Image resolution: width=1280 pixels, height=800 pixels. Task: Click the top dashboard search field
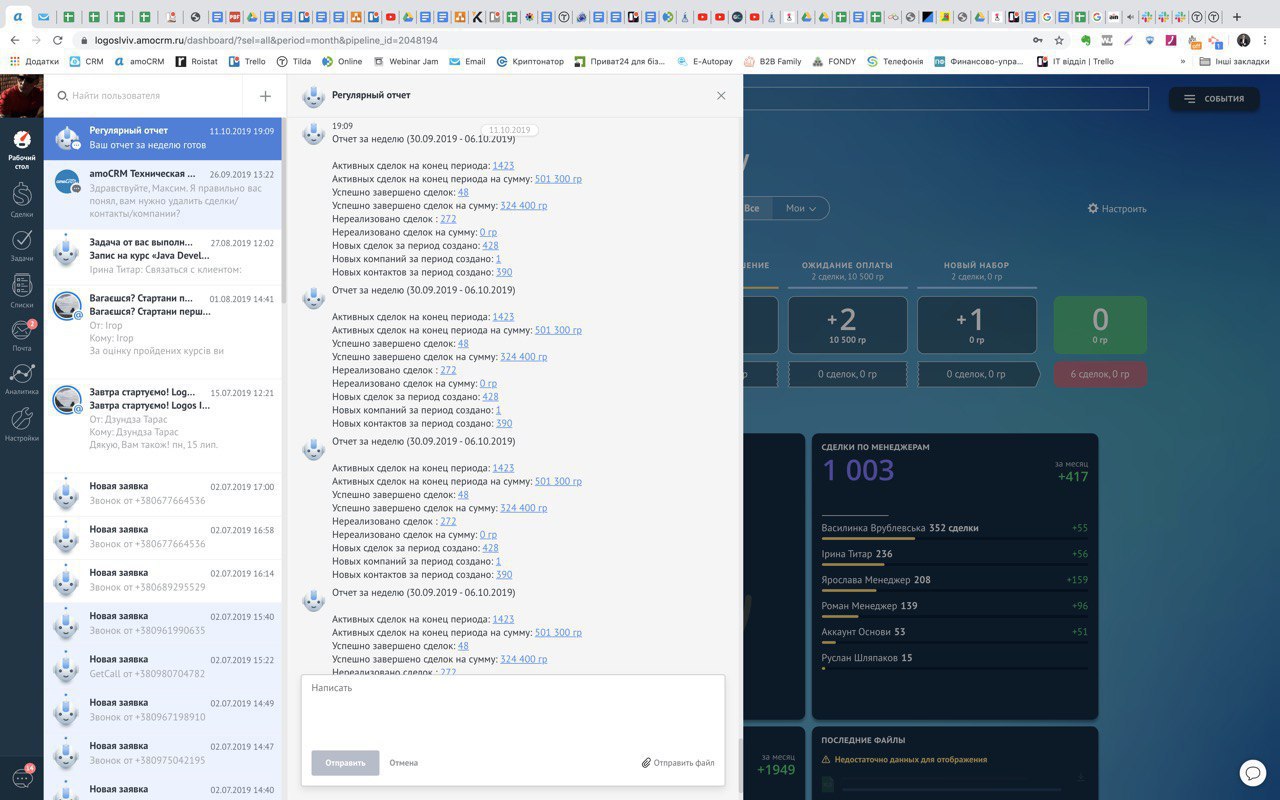point(945,98)
